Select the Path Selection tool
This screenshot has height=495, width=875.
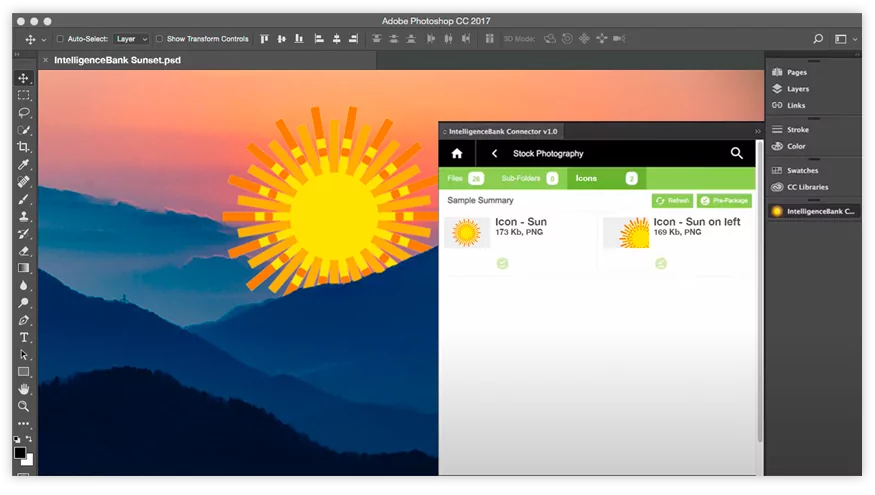pyautogui.click(x=23, y=355)
